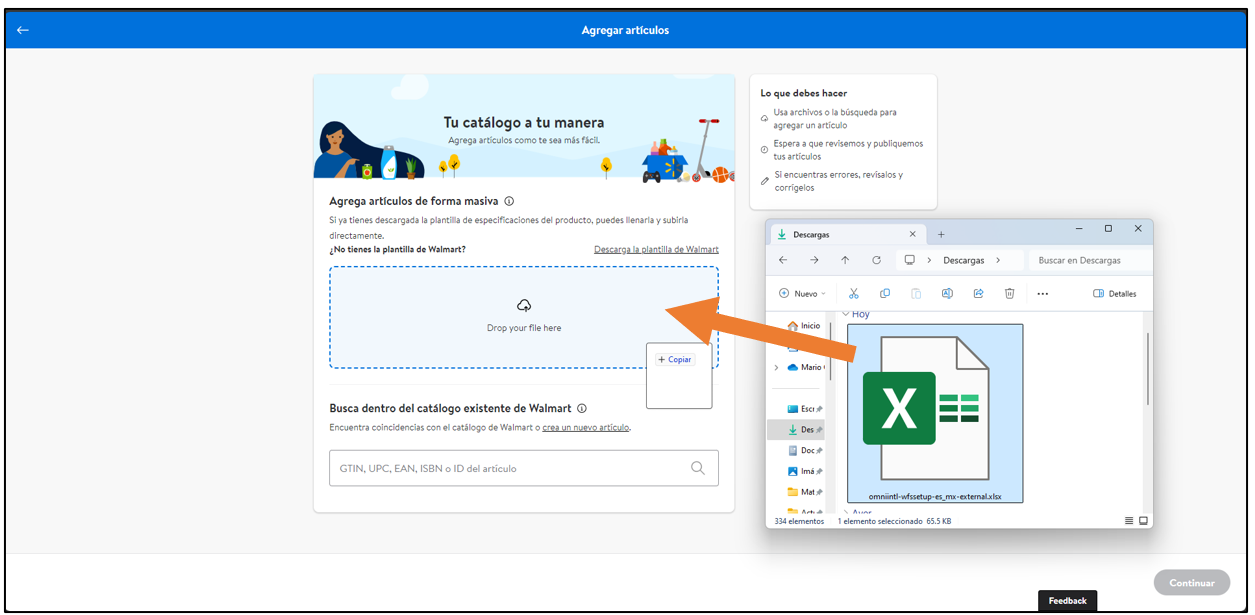1255x615 pixels.
Task: Select the Descargas tab
Action: [847, 234]
